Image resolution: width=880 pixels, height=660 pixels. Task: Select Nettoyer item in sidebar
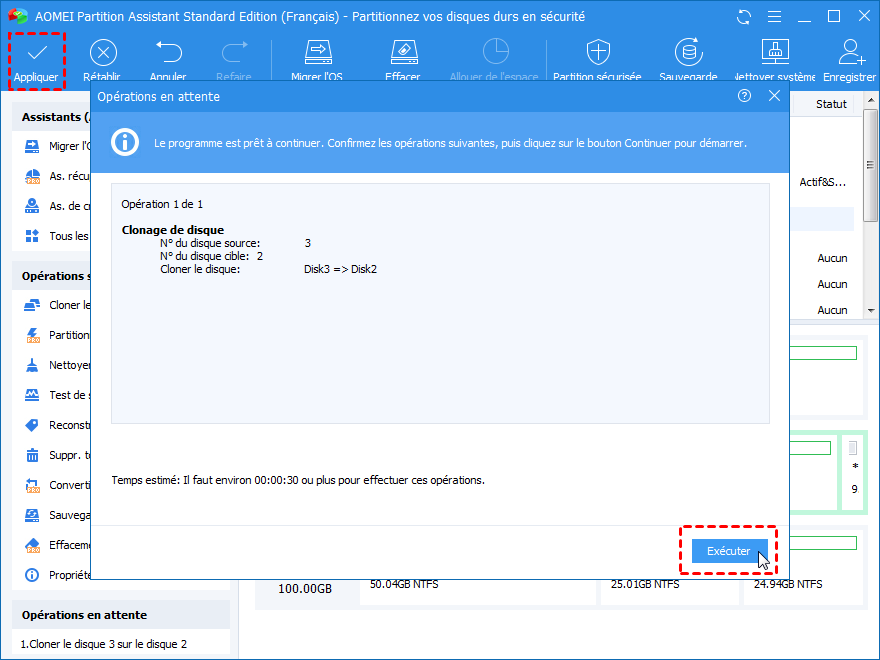pyautogui.click(x=57, y=365)
